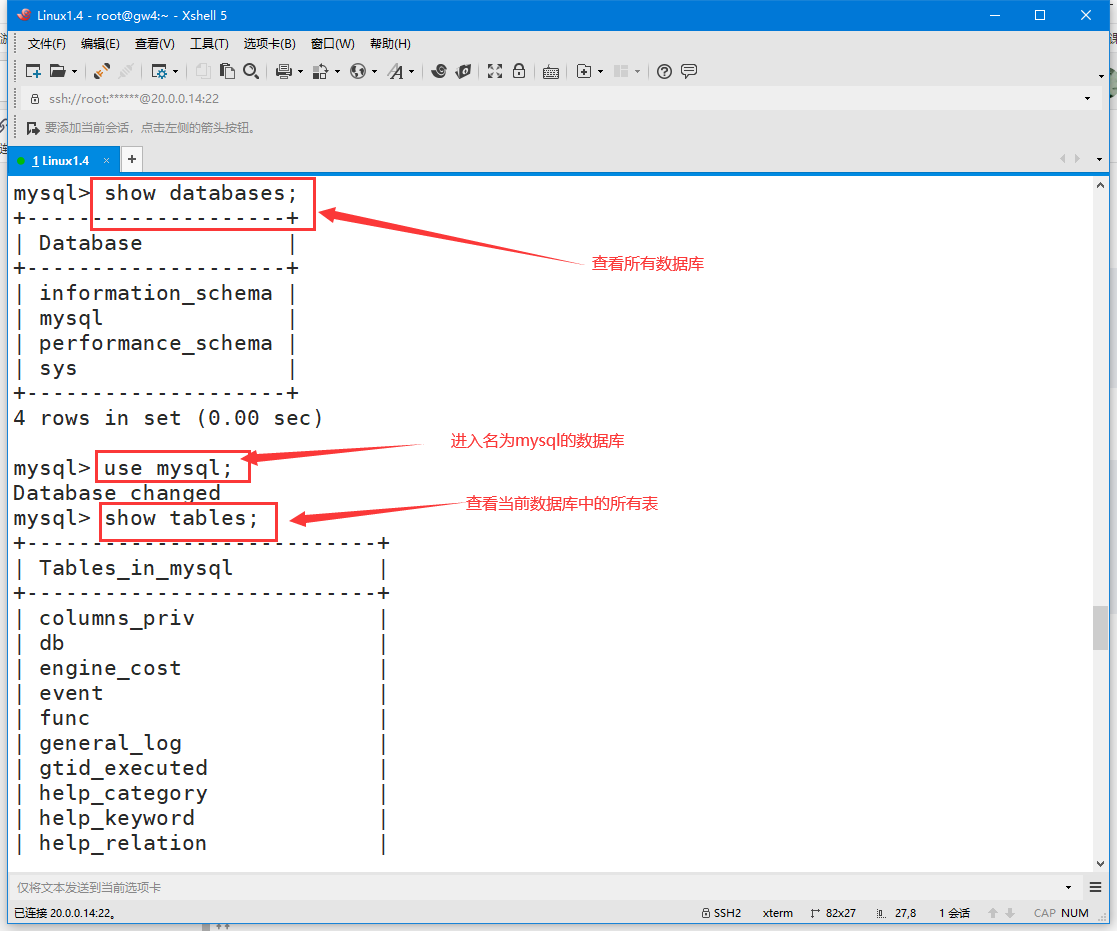This screenshot has width=1117, height=931.
Task: Open the 工具(T) menu
Action: 209,43
